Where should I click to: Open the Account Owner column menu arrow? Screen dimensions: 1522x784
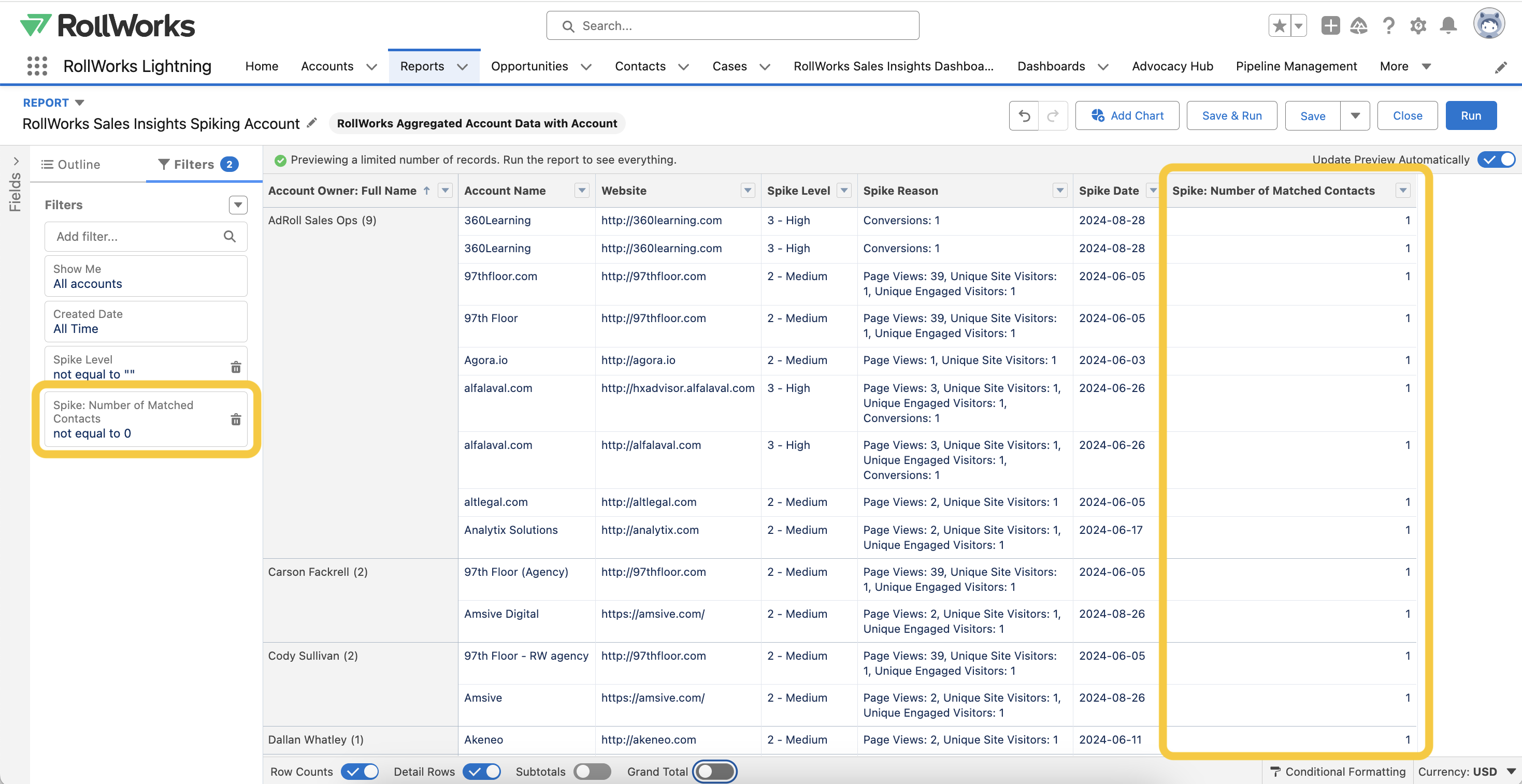446,190
